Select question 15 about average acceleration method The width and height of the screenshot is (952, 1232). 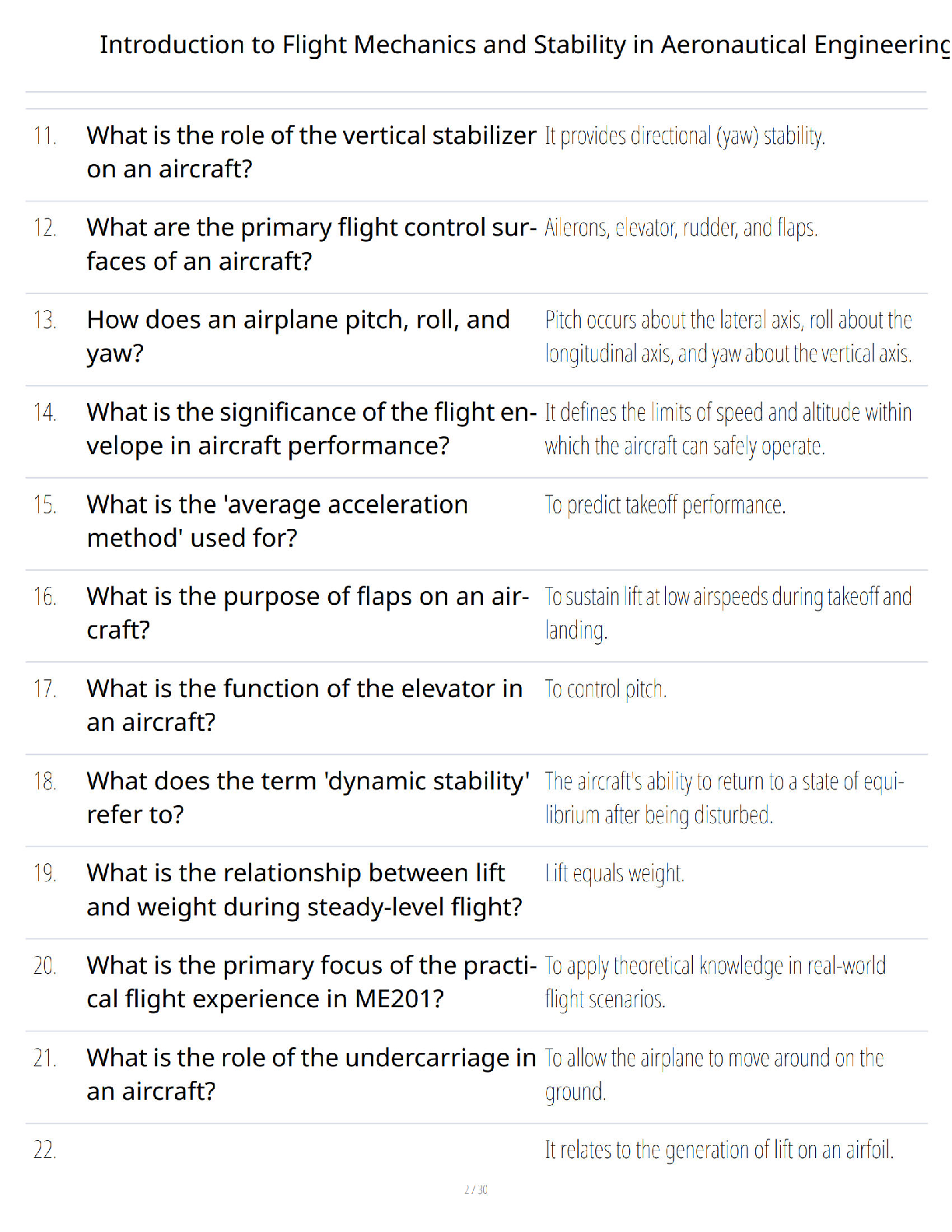[x=278, y=520]
